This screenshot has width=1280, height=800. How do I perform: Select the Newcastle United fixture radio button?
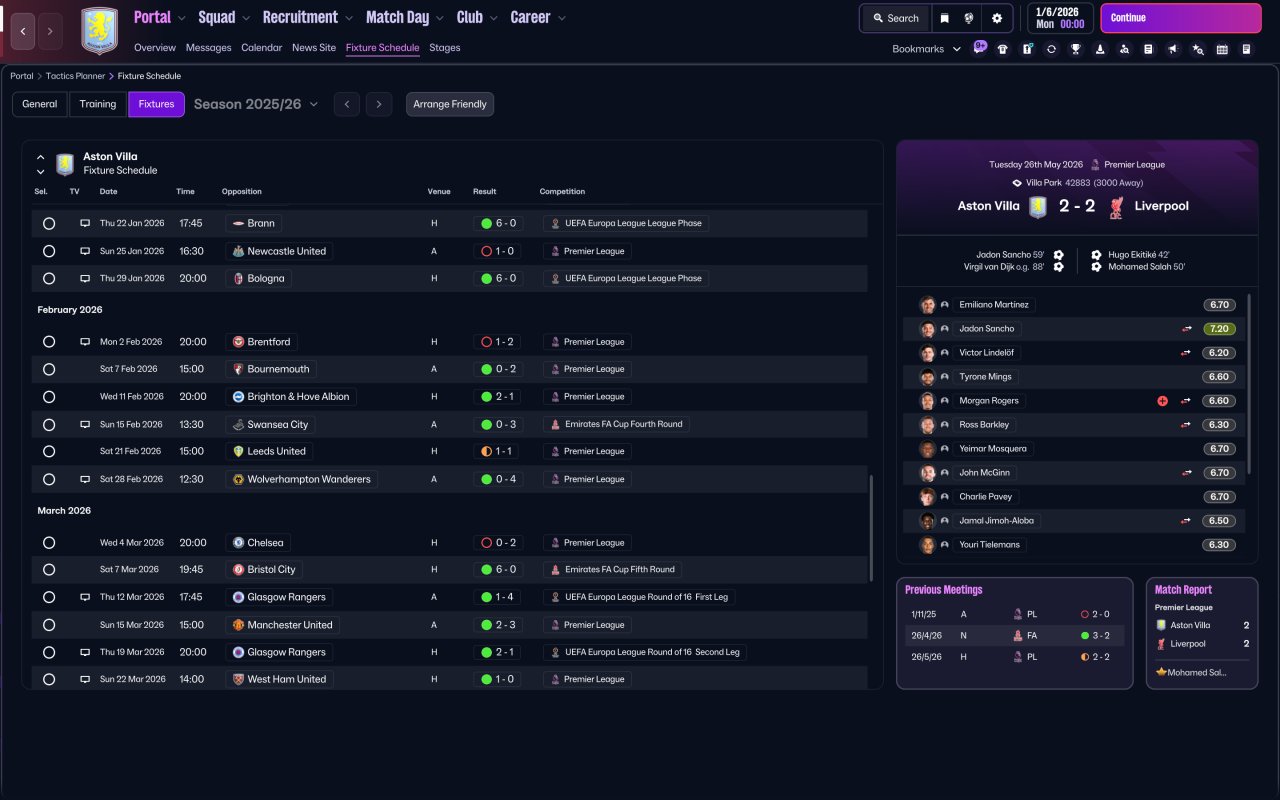coord(48,252)
